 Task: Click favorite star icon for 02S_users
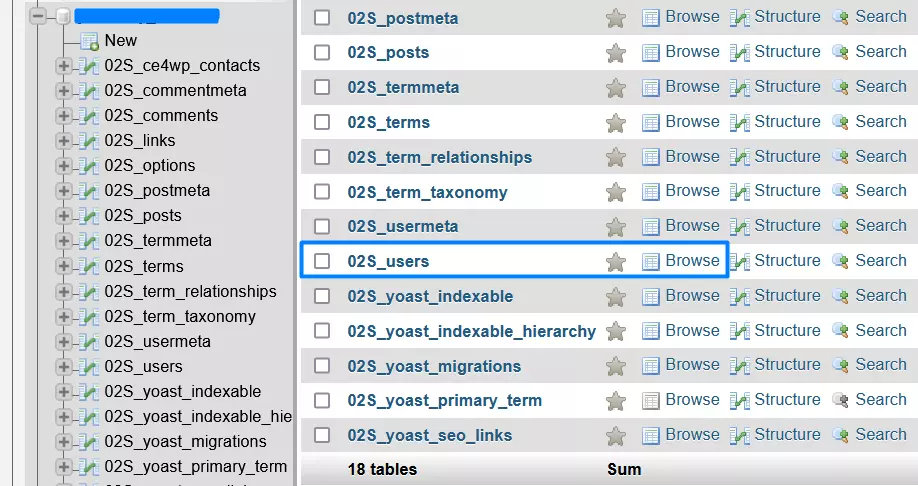click(x=616, y=262)
